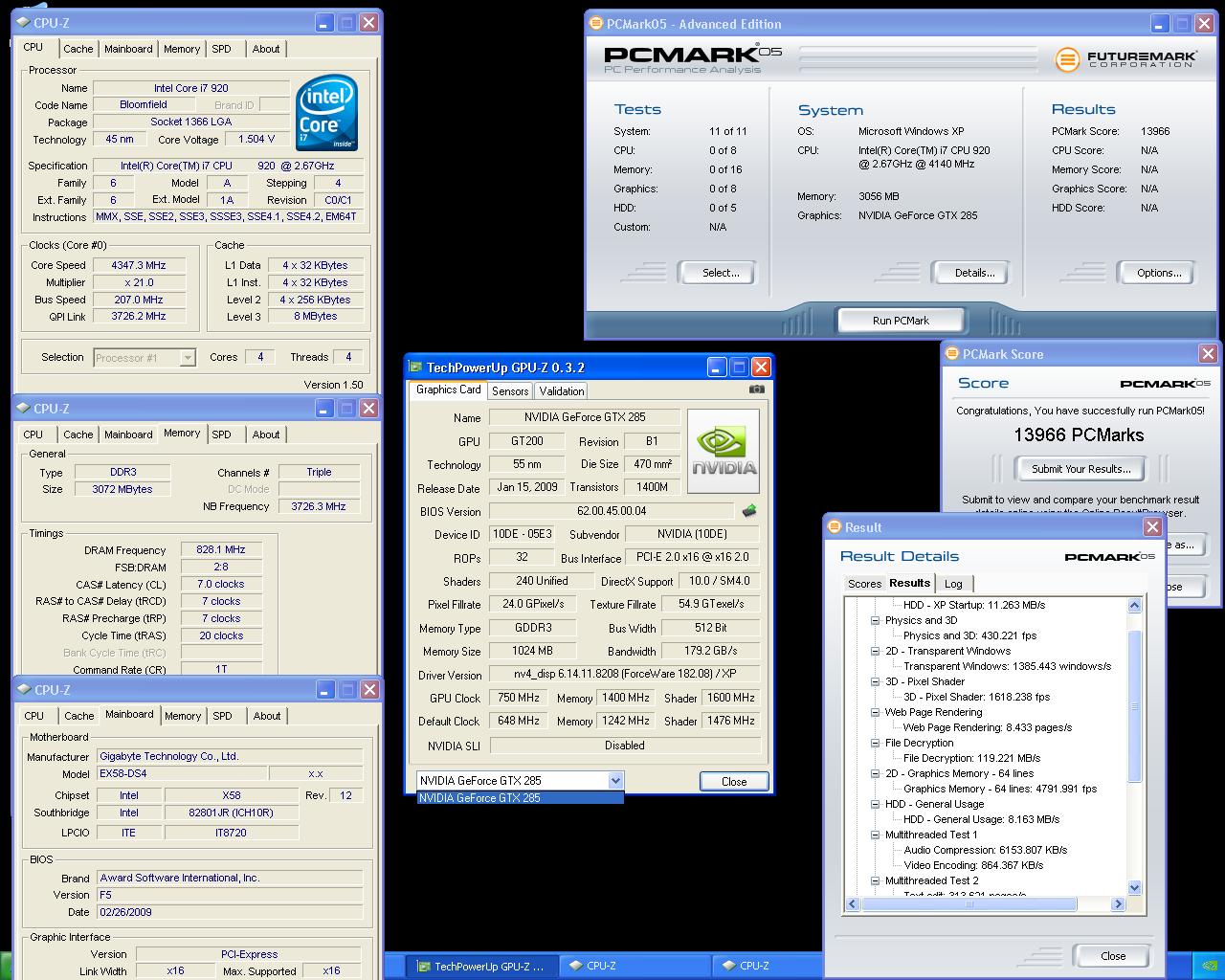
Task: Click the Core Speed value 4347.3 MHz
Action: click(x=139, y=265)
